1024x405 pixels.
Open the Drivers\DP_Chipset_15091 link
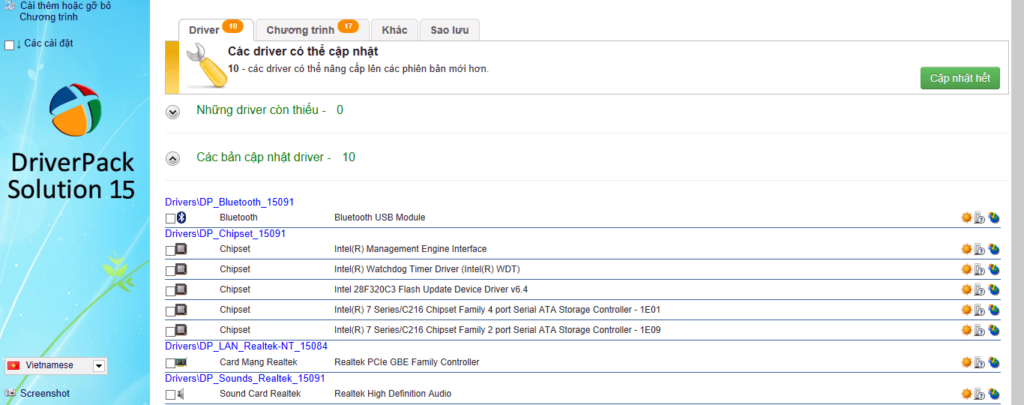coord(225,233)
